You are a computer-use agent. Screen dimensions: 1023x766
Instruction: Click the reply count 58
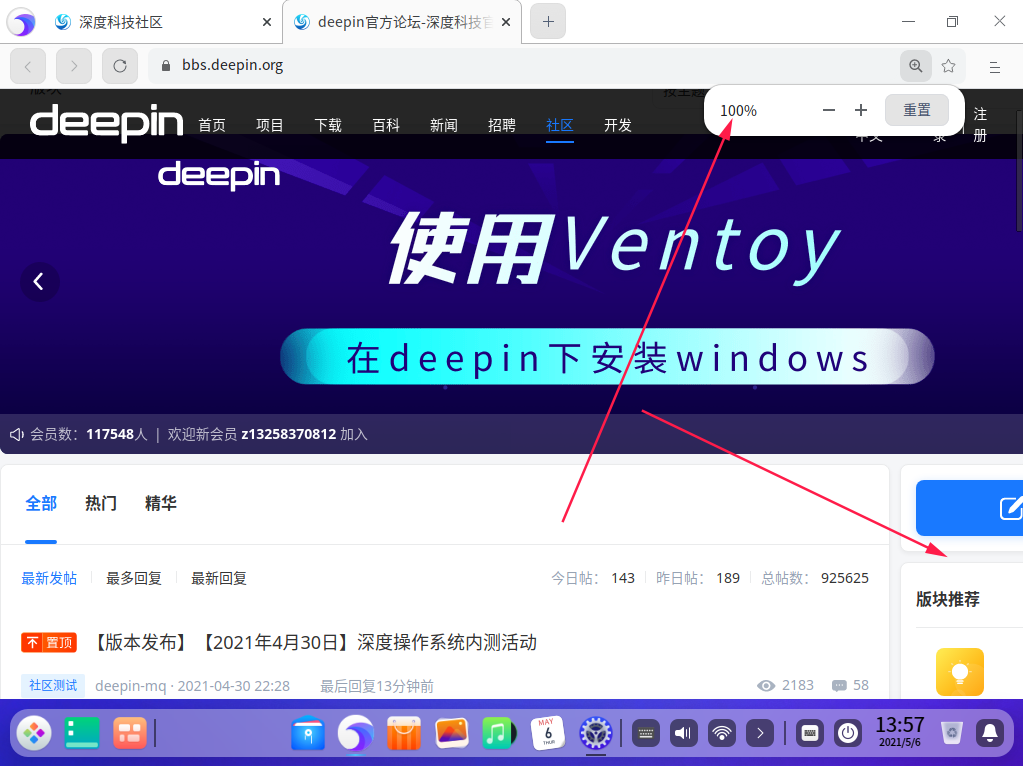click(x=851, y=686)
